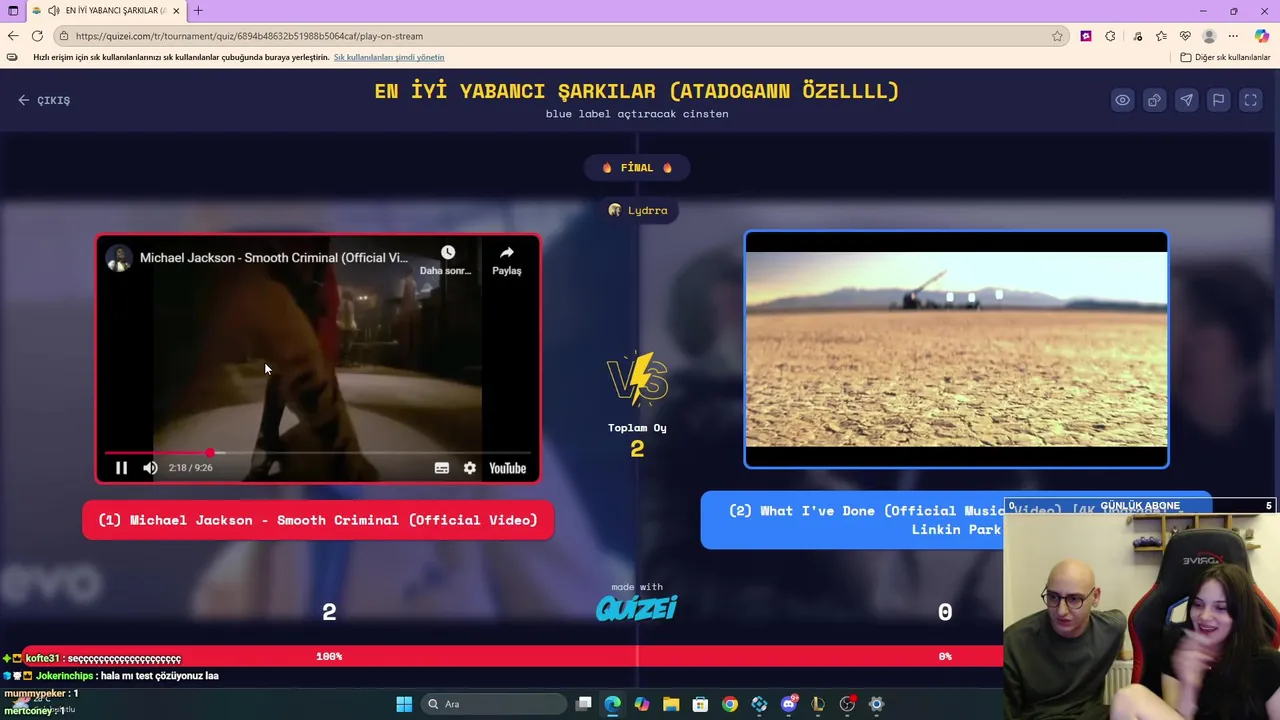1280x720 pixels.
Task: Click the purple extension icon in toolbar
Action: tap(1086, 36)
